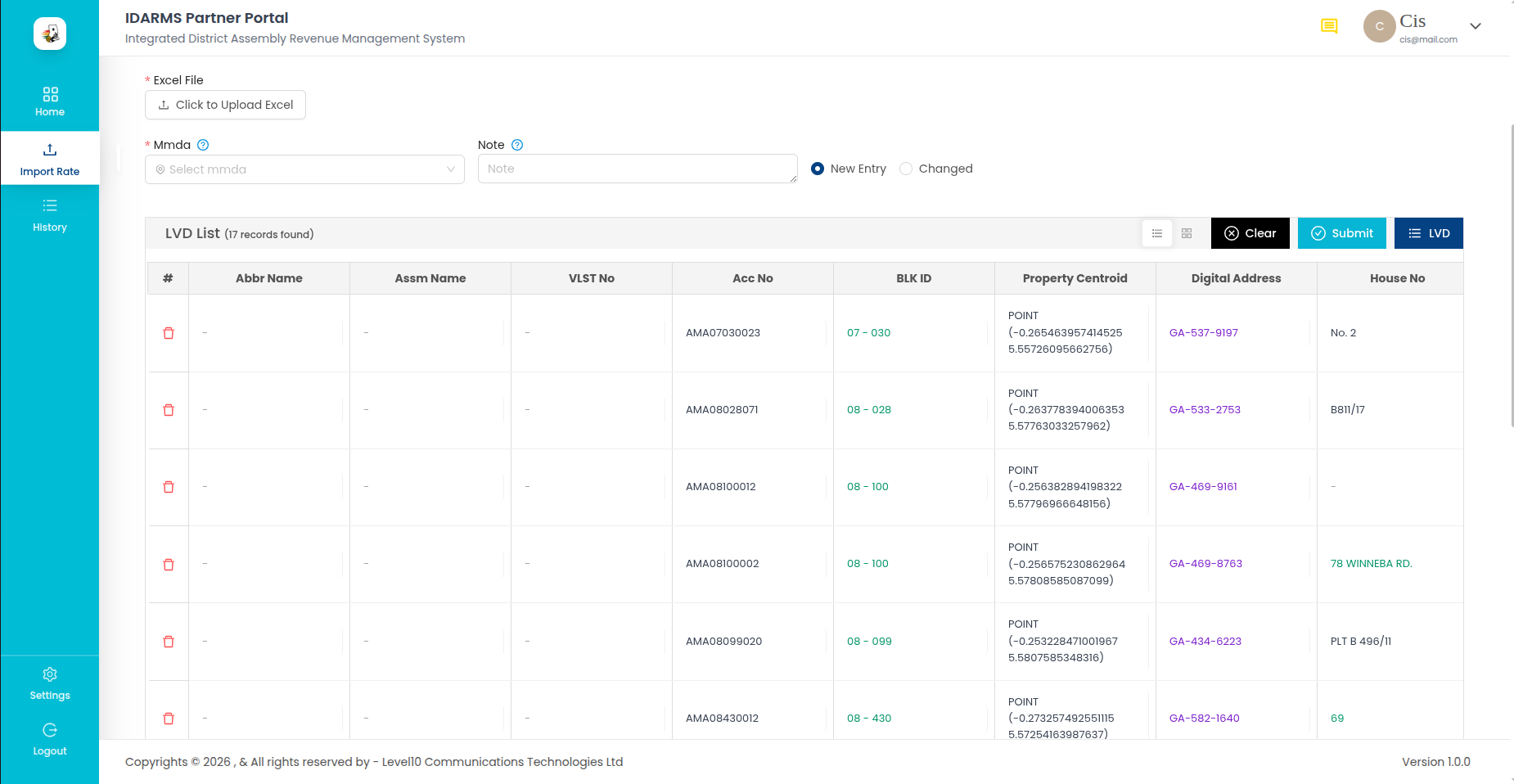
Task: Open digital address GA-469-9161
Action: point(1203,487)
